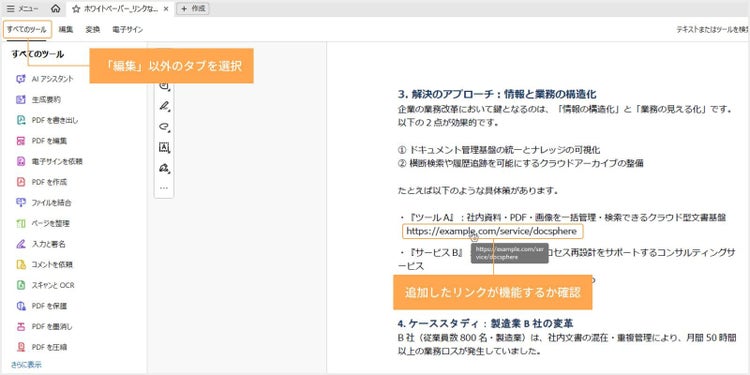Open the ページを整理 tool

pyautogui.click(x=43, y=223)
